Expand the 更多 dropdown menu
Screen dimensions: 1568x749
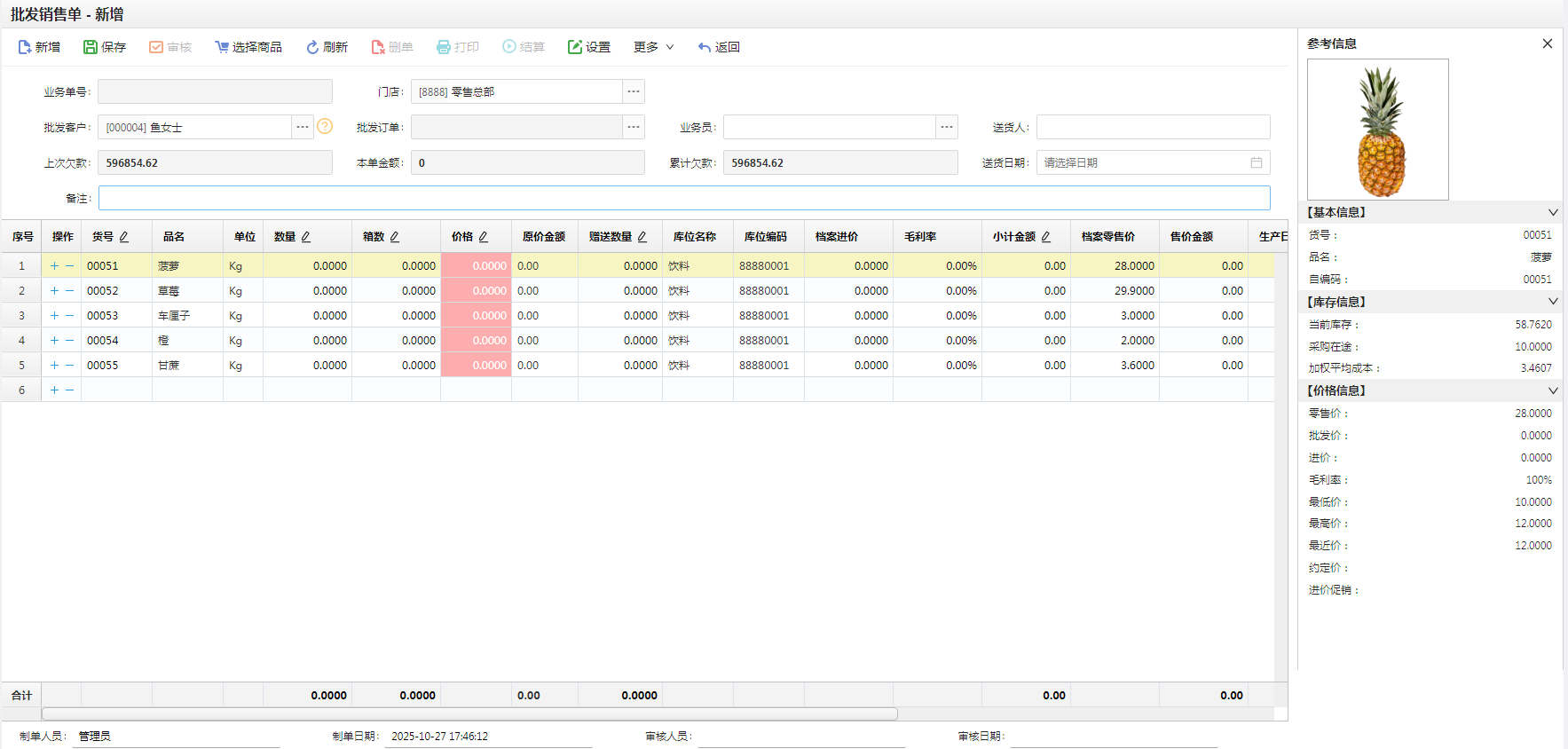(x=654, y=47)
